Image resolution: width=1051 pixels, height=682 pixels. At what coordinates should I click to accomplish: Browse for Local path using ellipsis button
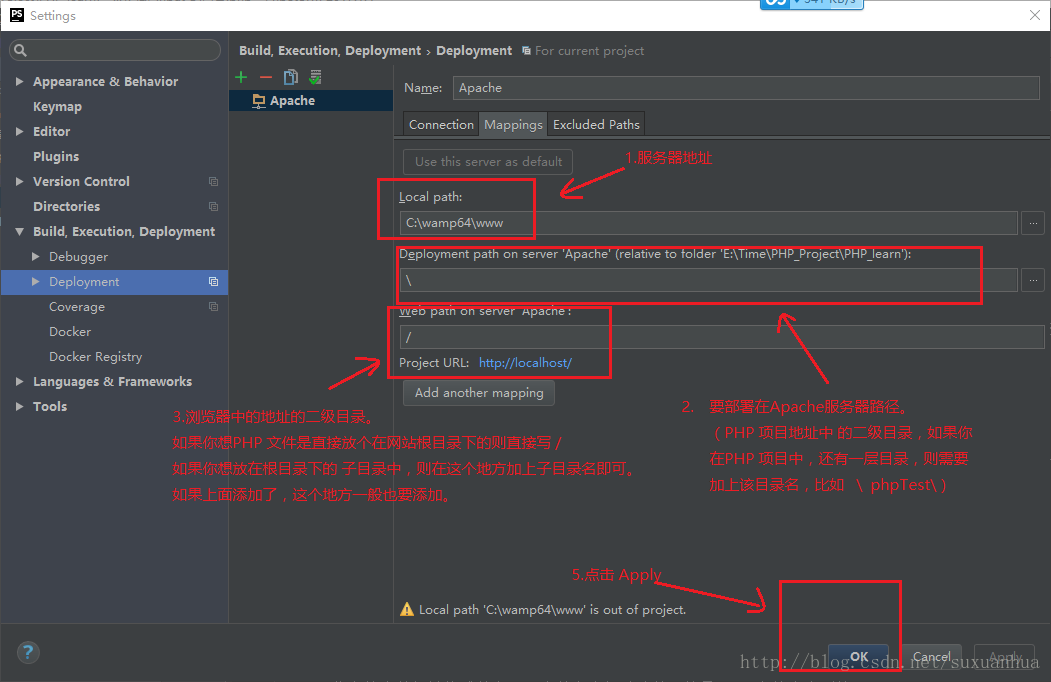point(1033,223)
